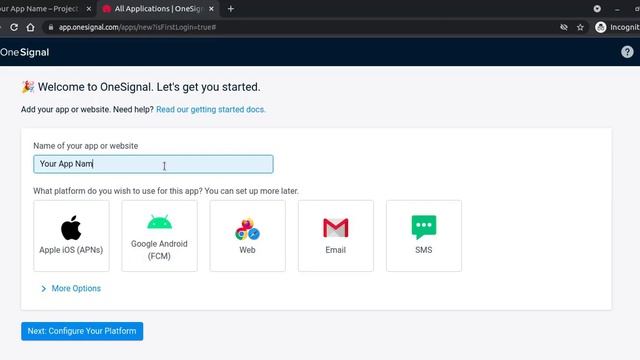640x360 pixels.
Task: Open the Incognito profile icon
Action: [x=600, y=27]
